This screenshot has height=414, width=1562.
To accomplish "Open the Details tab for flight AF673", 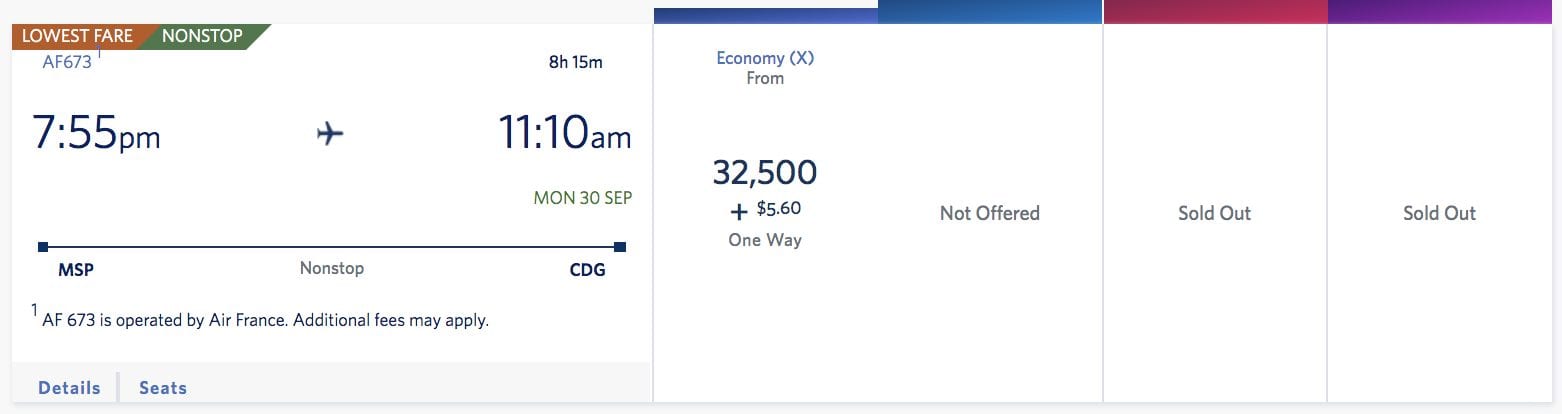I will (69, 388).
